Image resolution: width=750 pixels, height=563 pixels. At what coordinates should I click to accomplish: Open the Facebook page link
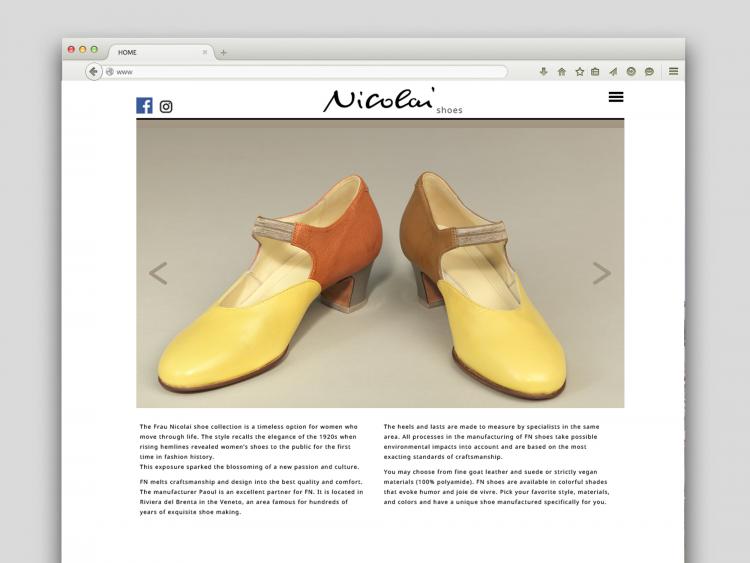coord(144,105)
